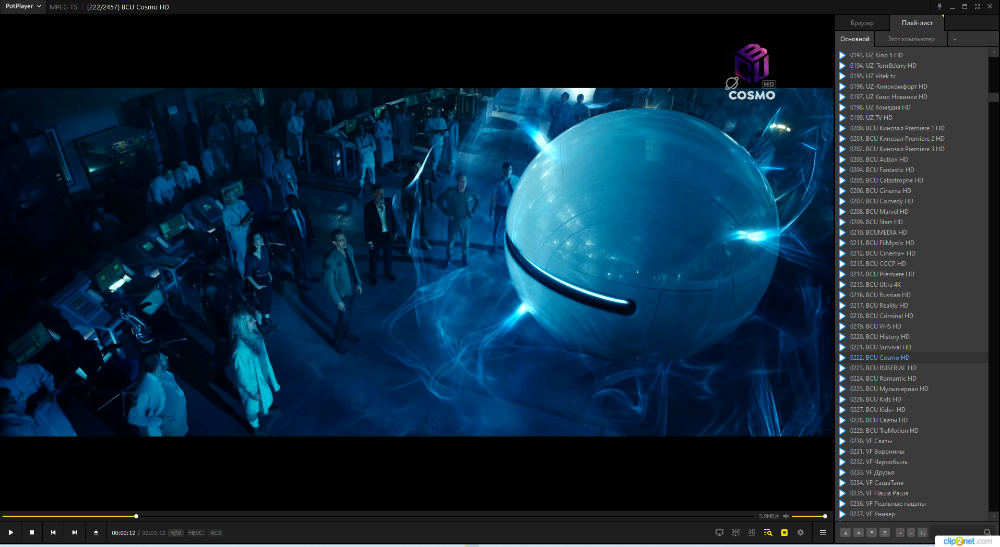Pin the player window on top
This screenshot has width=1000, height=547.
coord(939,6)
